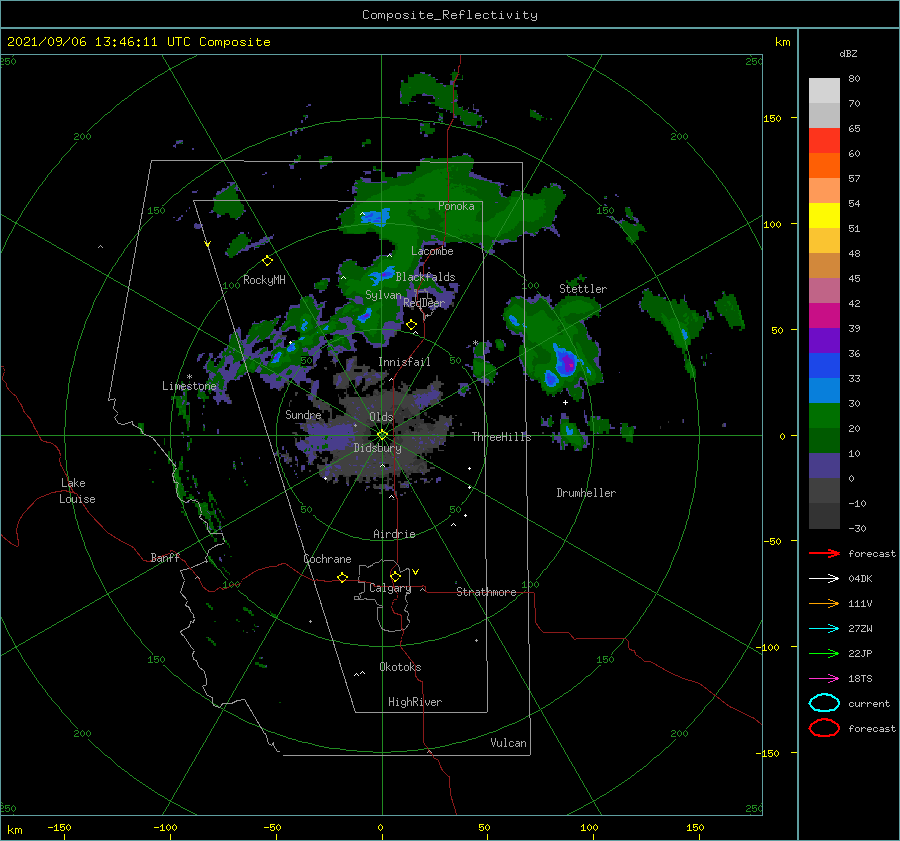900x841 pixels.
Task: Click the white asterisk marker above Limestone
Action: tap(189, 377)
